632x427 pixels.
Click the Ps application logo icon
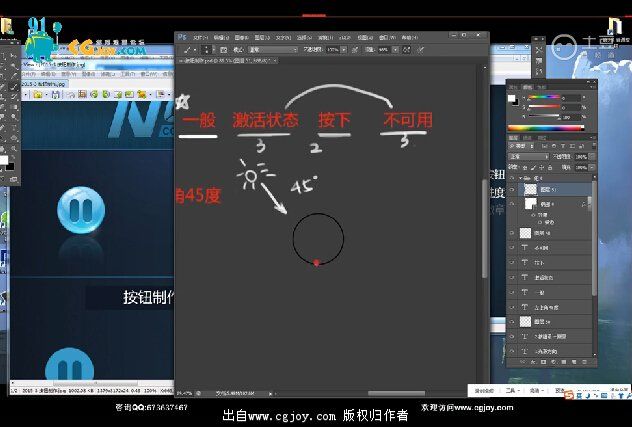(182, 37)
